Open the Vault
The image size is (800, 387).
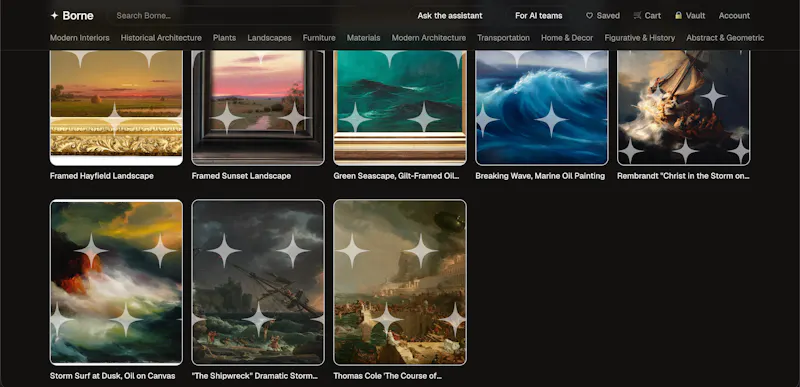[690, 16]
